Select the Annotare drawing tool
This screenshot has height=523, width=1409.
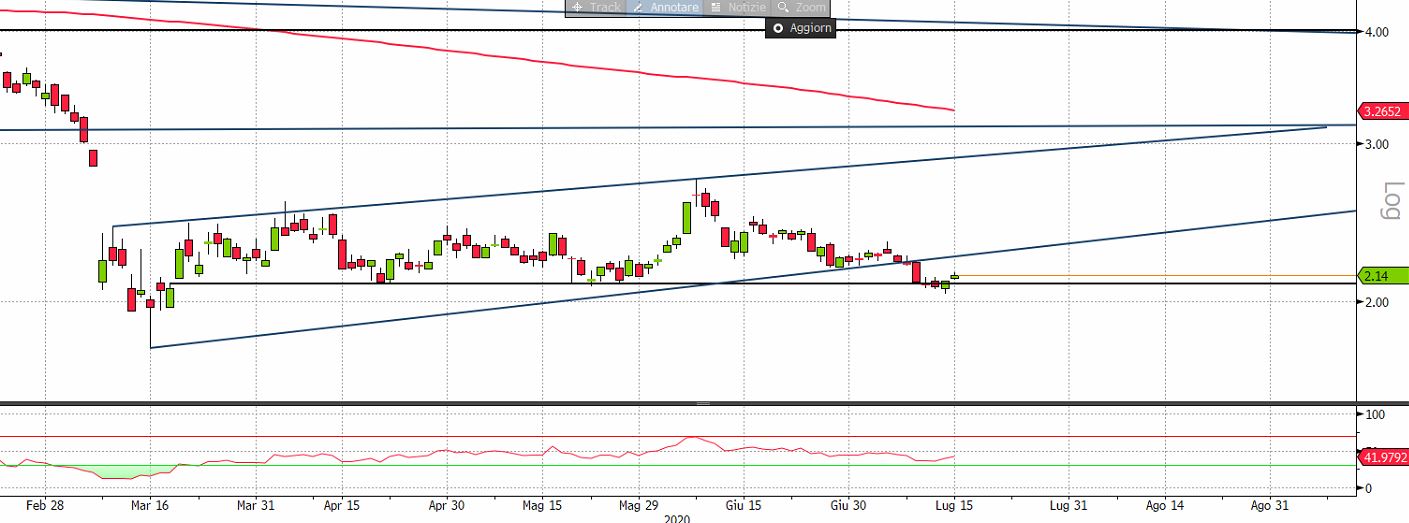coord(666,7)
